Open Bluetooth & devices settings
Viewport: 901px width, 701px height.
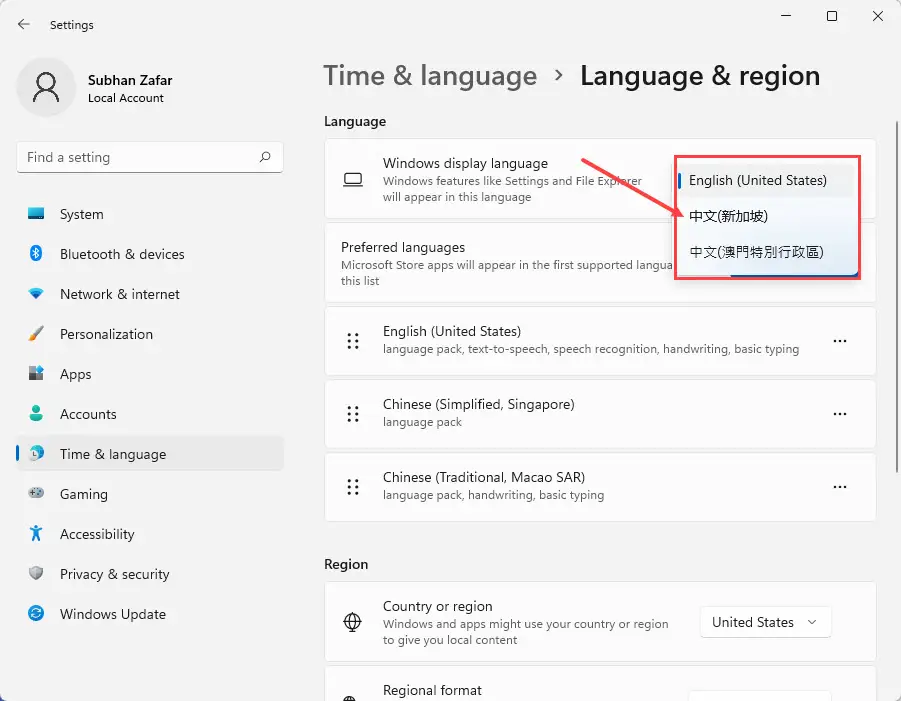(150, 254)
